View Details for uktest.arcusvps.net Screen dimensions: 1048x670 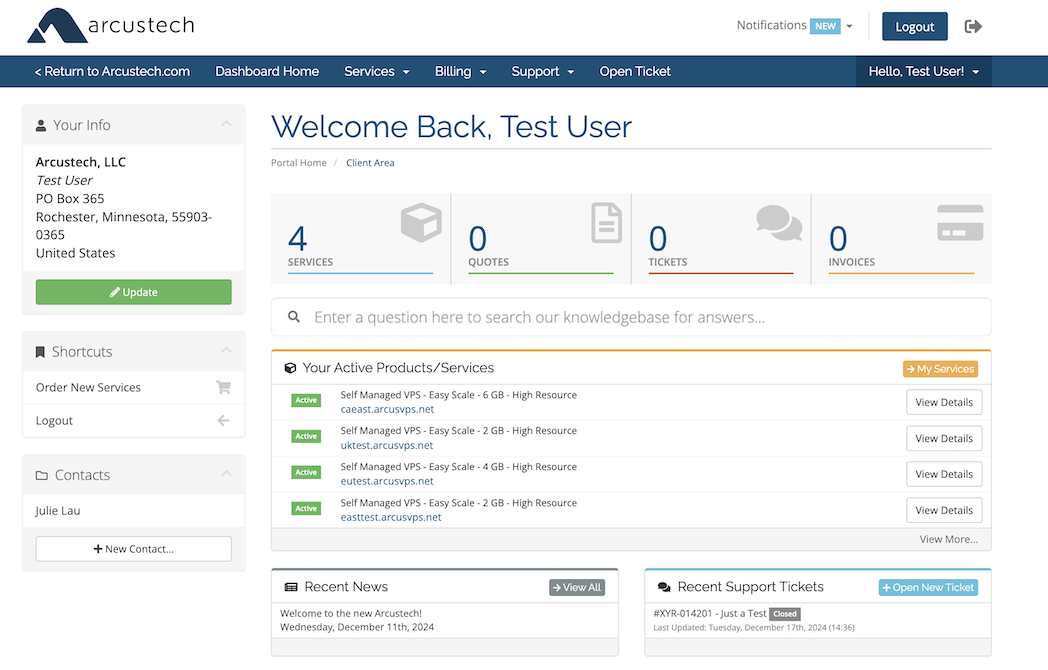pos(944,439)
